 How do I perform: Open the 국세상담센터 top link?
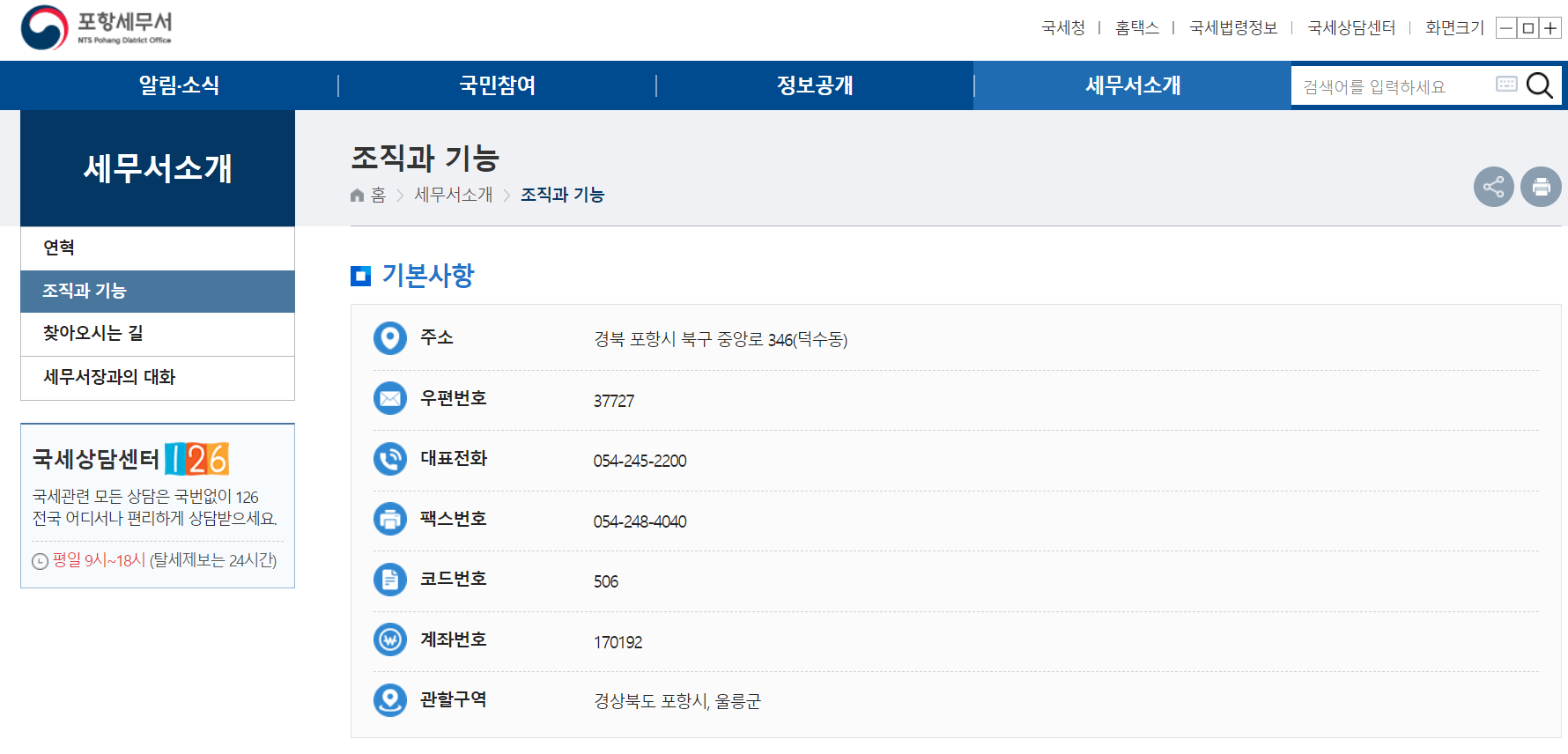(1351, 28)
